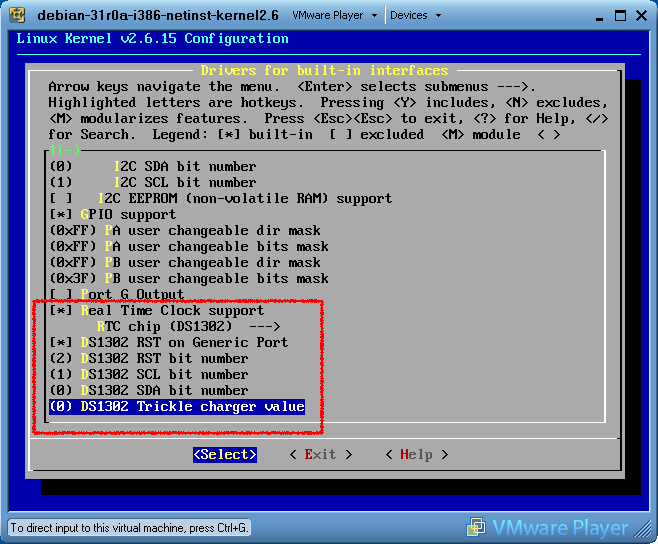
Task: Select DS1302 Trickle charger value entry
Action: (177, 407)
